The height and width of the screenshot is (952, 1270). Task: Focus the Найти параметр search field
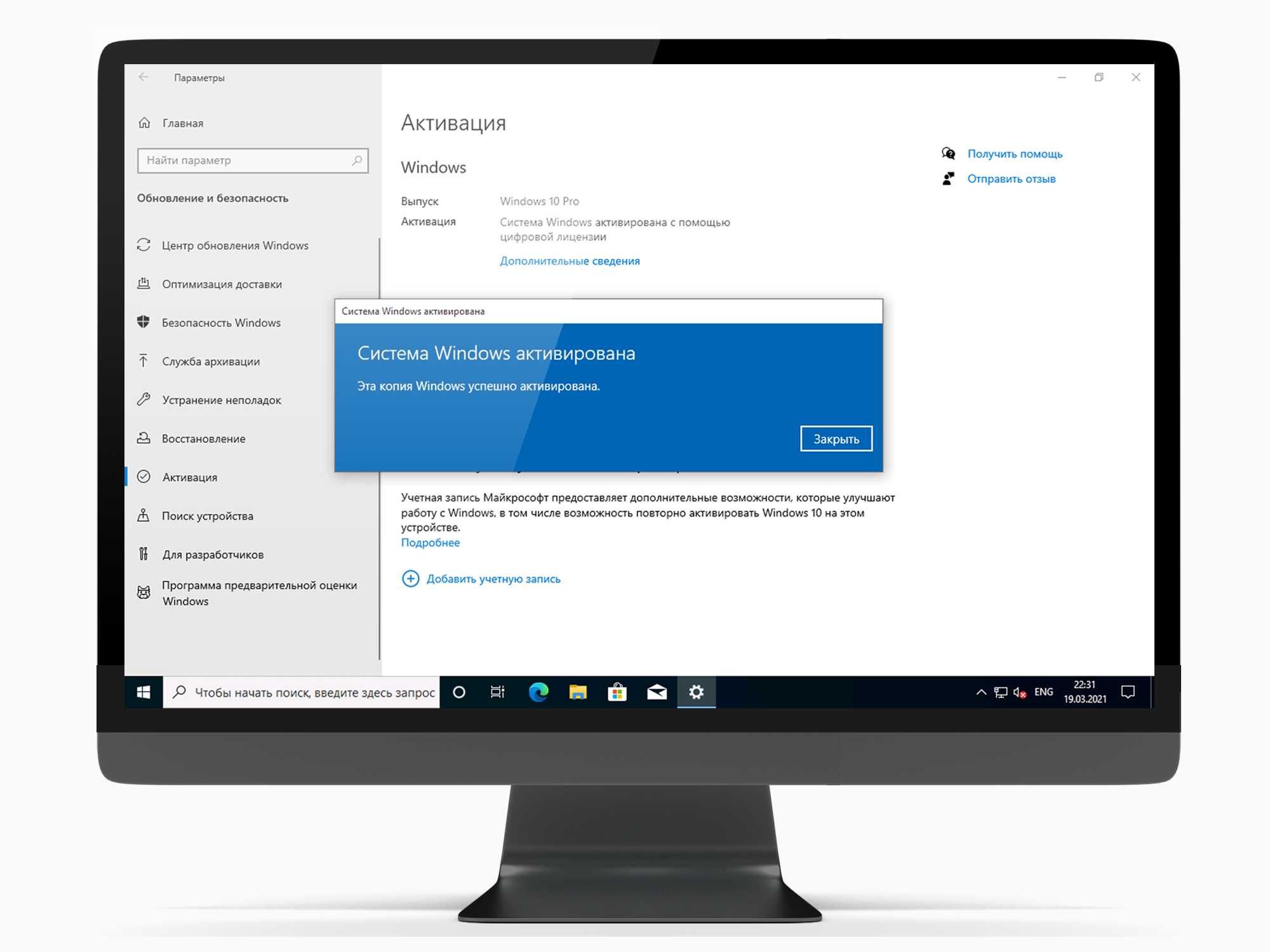pos(253,161)
